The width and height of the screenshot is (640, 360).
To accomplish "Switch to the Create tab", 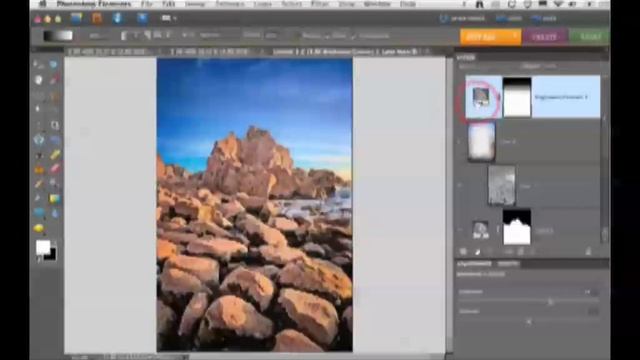I will (544, 37).
